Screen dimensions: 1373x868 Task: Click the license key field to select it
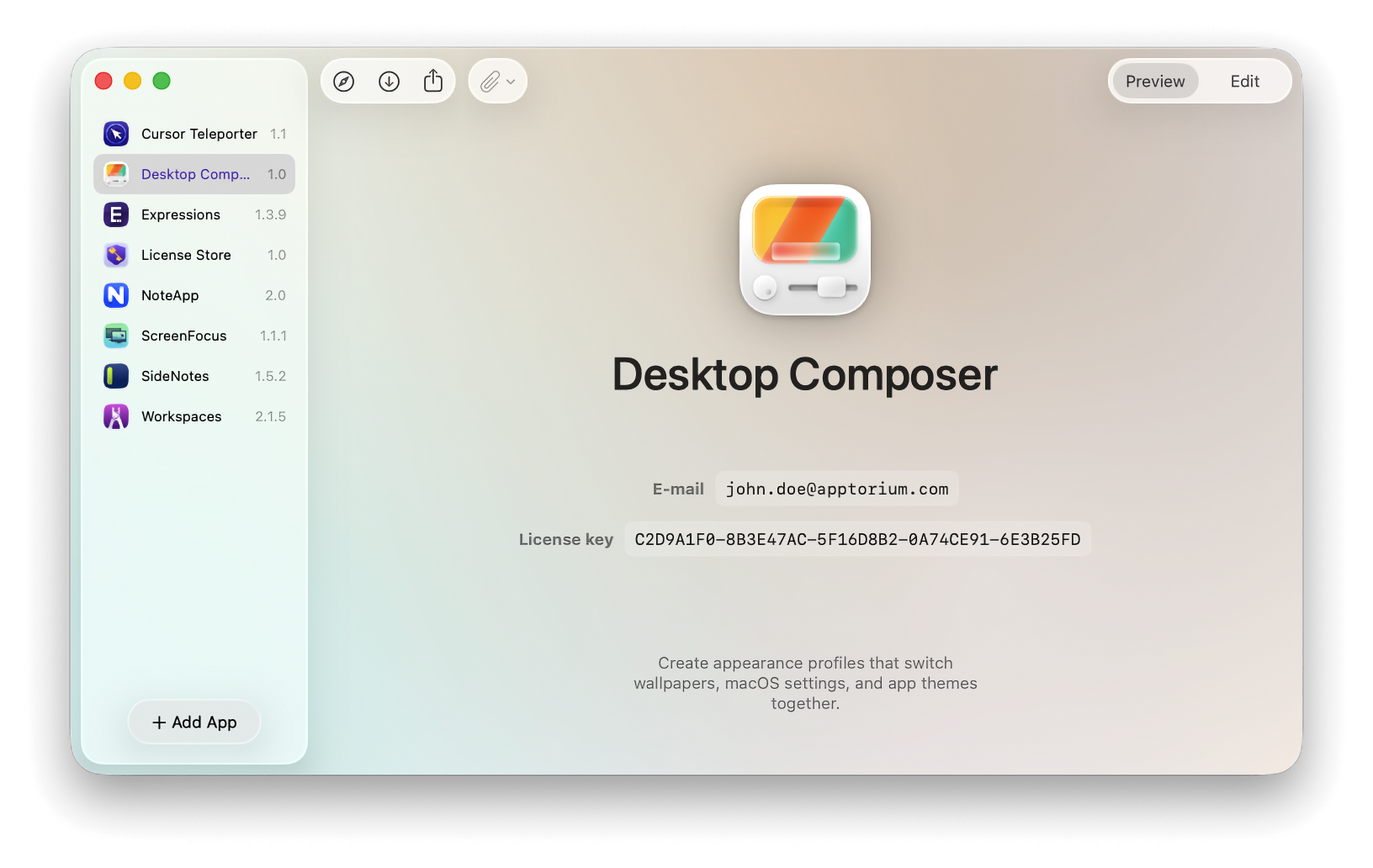[857, 539]
